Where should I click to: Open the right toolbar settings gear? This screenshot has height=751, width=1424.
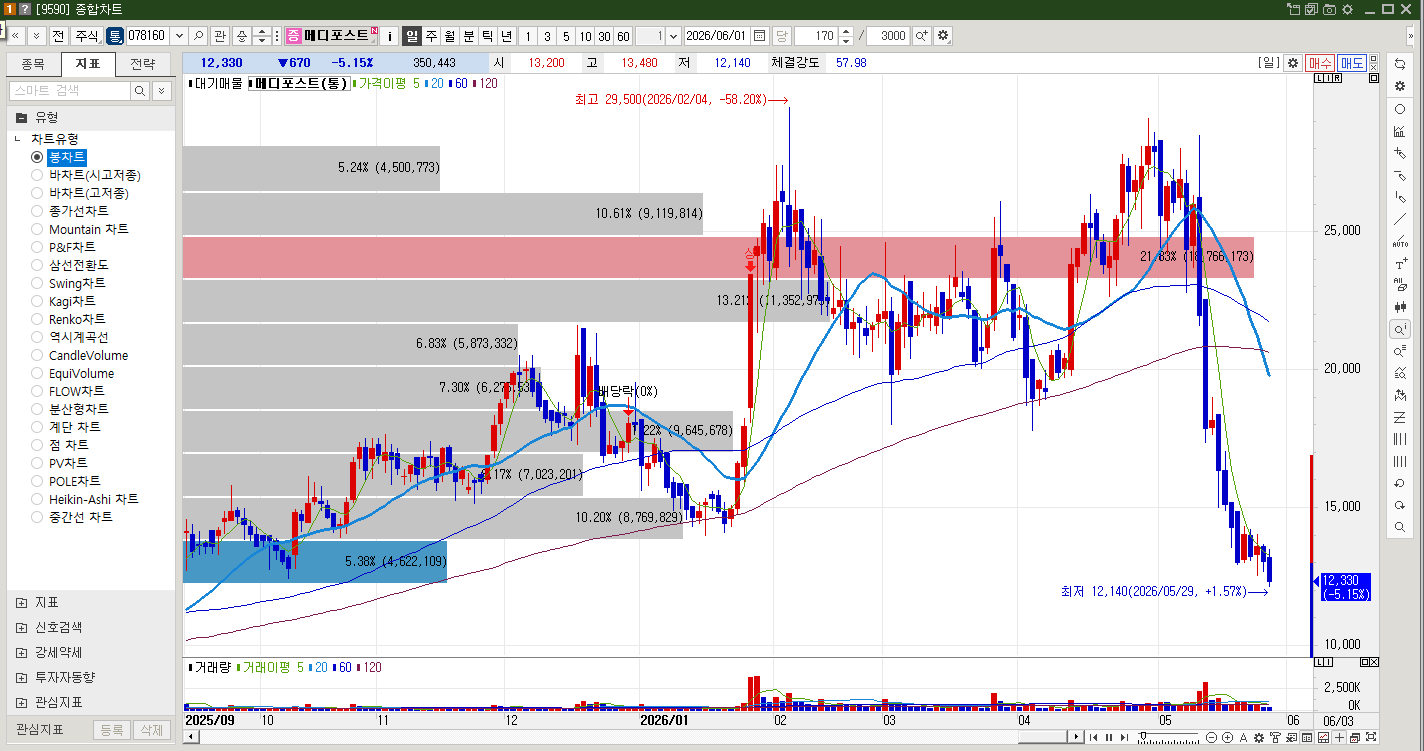(x=1400, y=87)
